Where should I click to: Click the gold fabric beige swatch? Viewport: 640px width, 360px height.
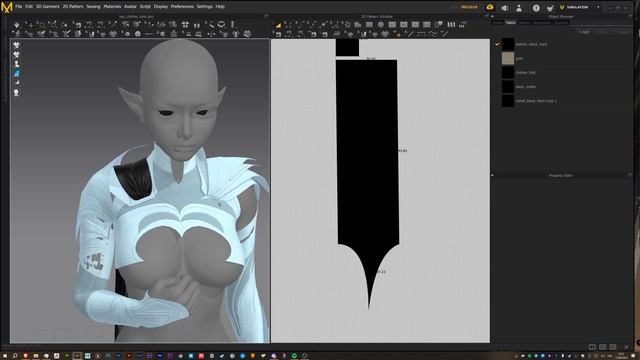tap(508, 58)
